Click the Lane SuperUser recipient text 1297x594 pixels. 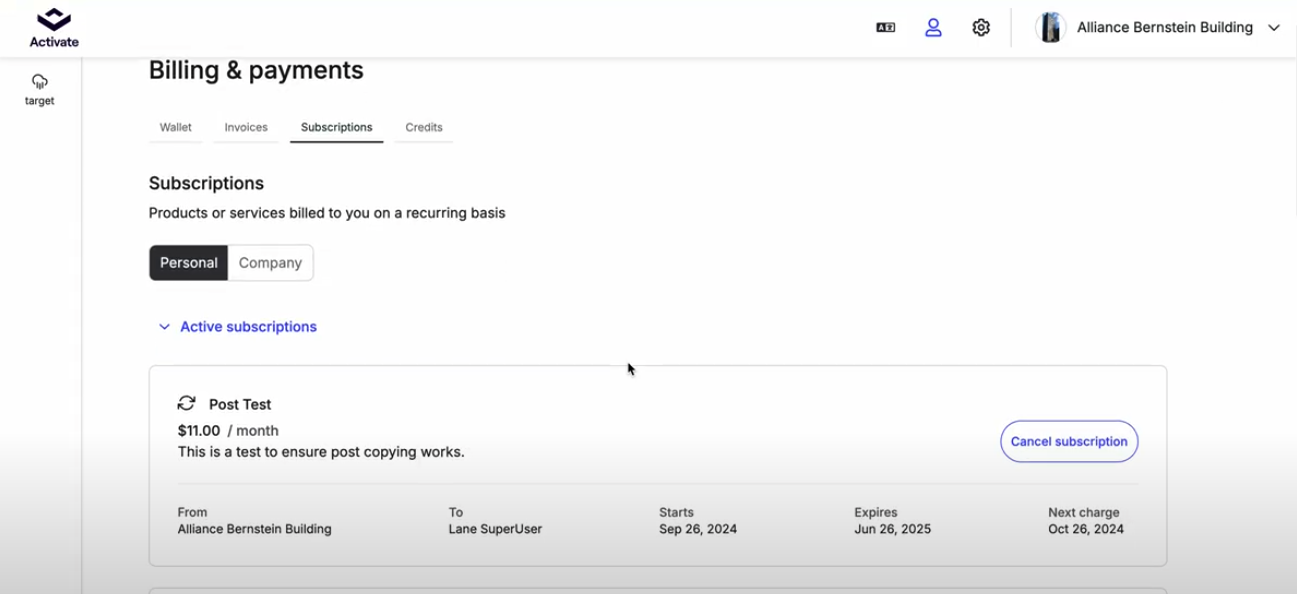495,529
